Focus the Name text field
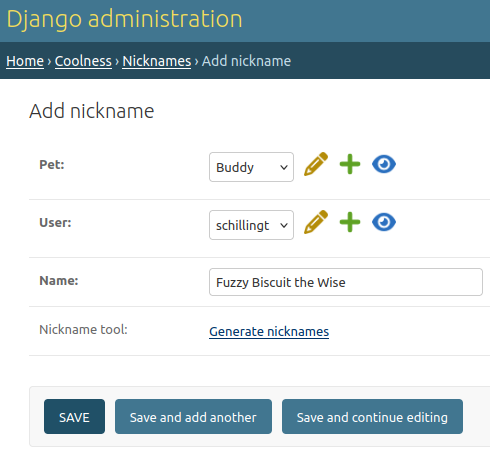 tap(346, 282)
